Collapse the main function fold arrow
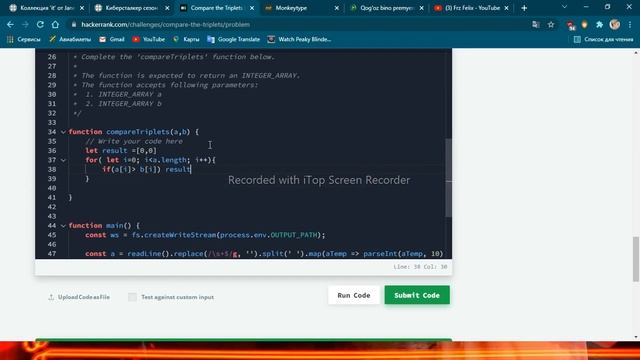 click(x=63, y=225)
